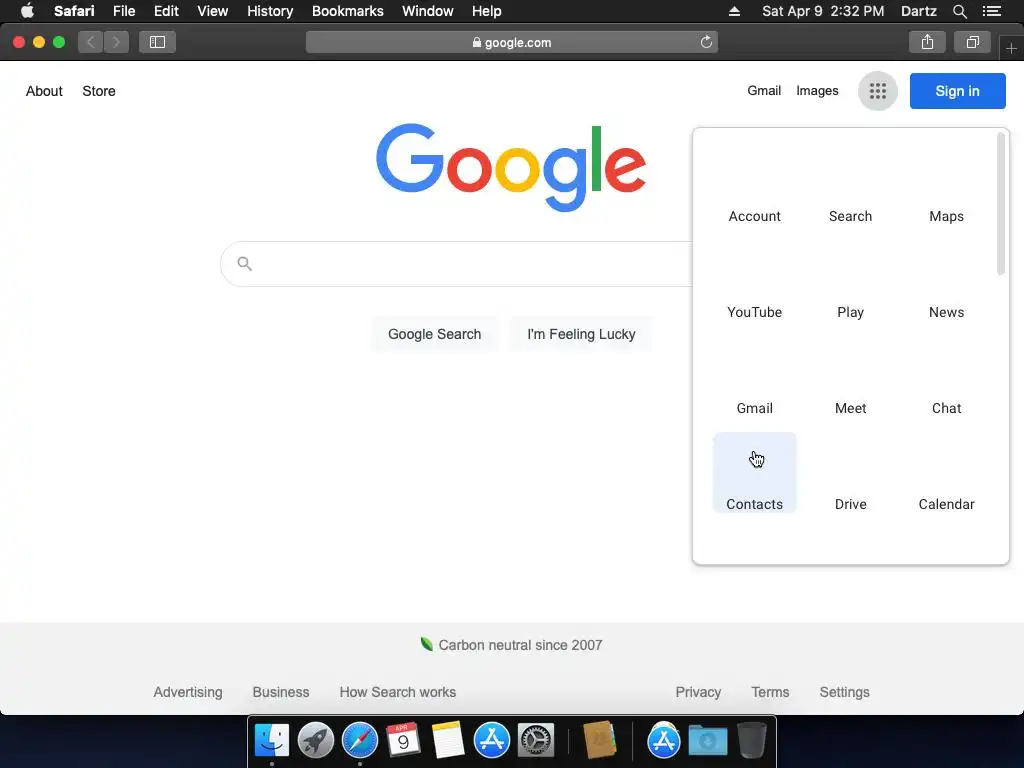This screenshot has height=768, width=1024.
Task: Open the Trash in Dock
Action: (752, 740)
